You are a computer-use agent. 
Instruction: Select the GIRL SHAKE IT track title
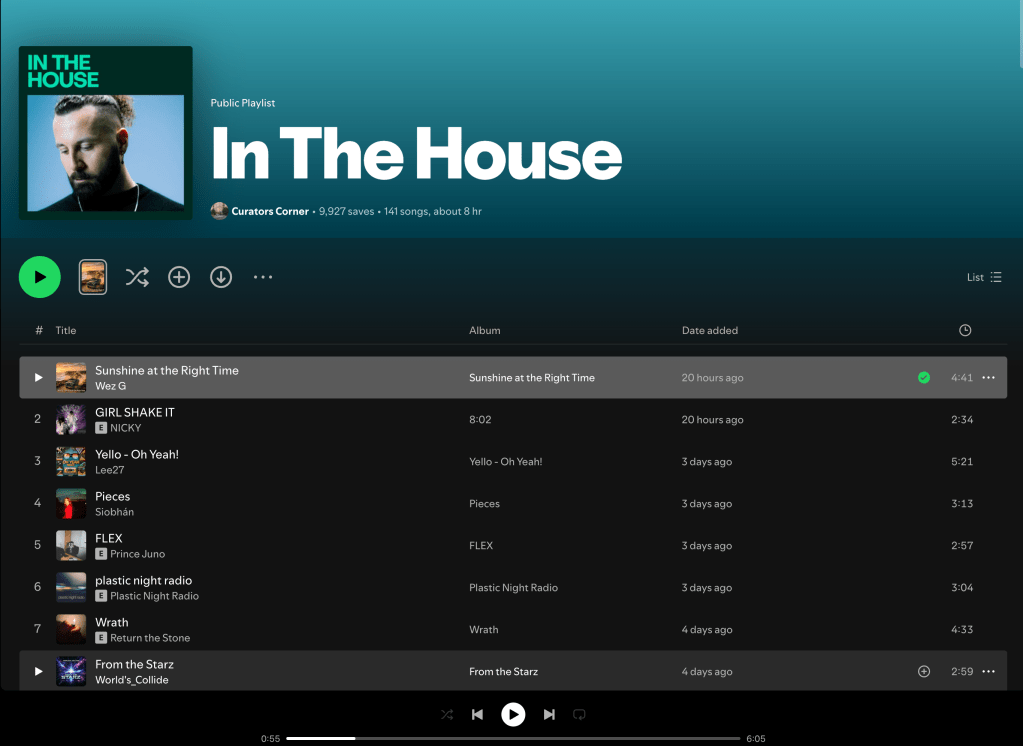coord(134,412)
